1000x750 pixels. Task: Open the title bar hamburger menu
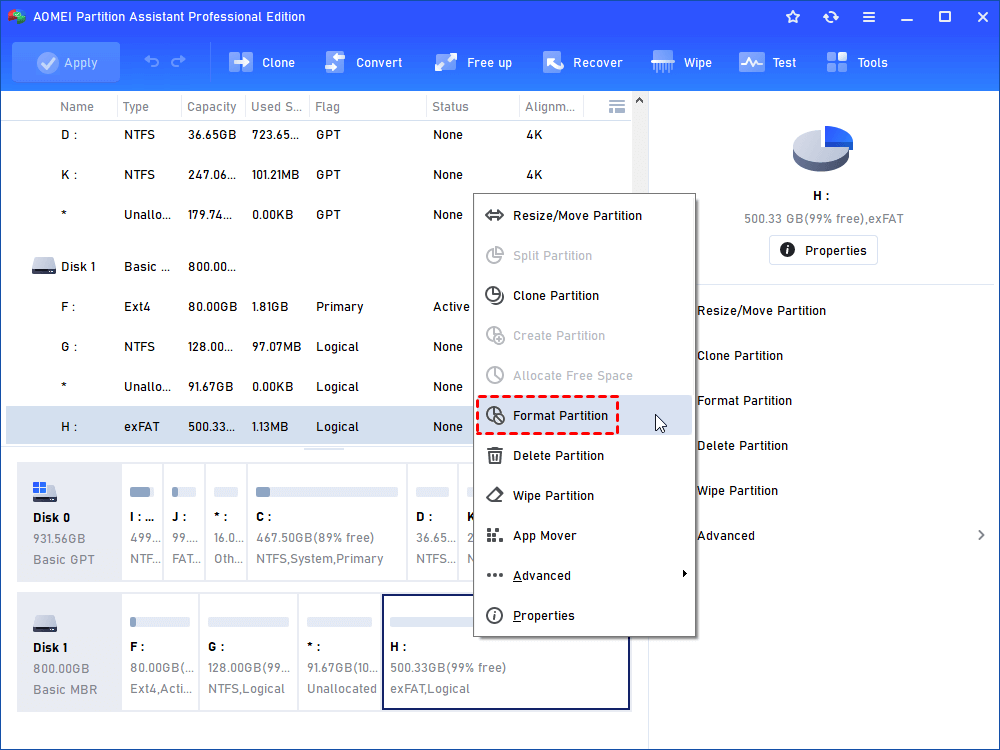tap(868, 17)
